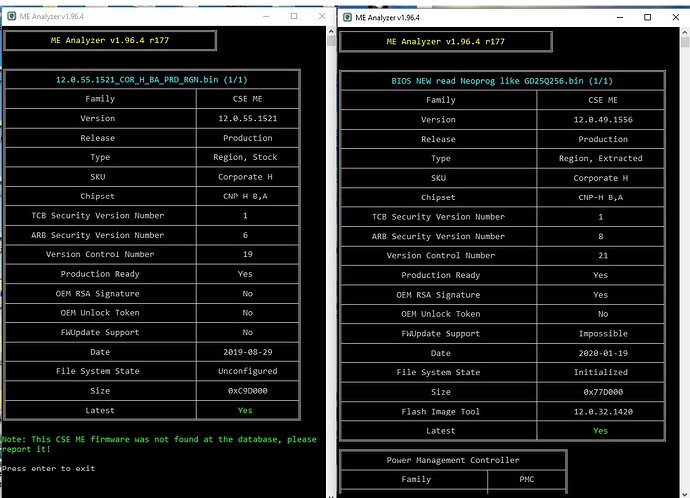Click the right ME Analyzer window app icon
Screen dimensions: 690x498
point(348,18)
